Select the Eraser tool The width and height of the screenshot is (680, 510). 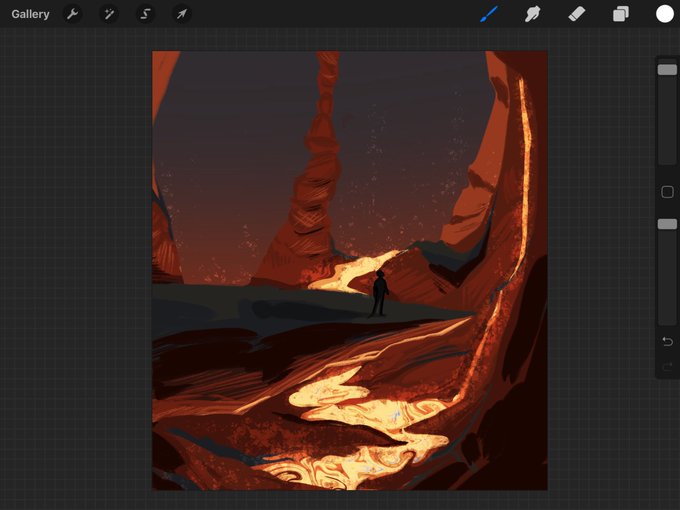(577, 14)
